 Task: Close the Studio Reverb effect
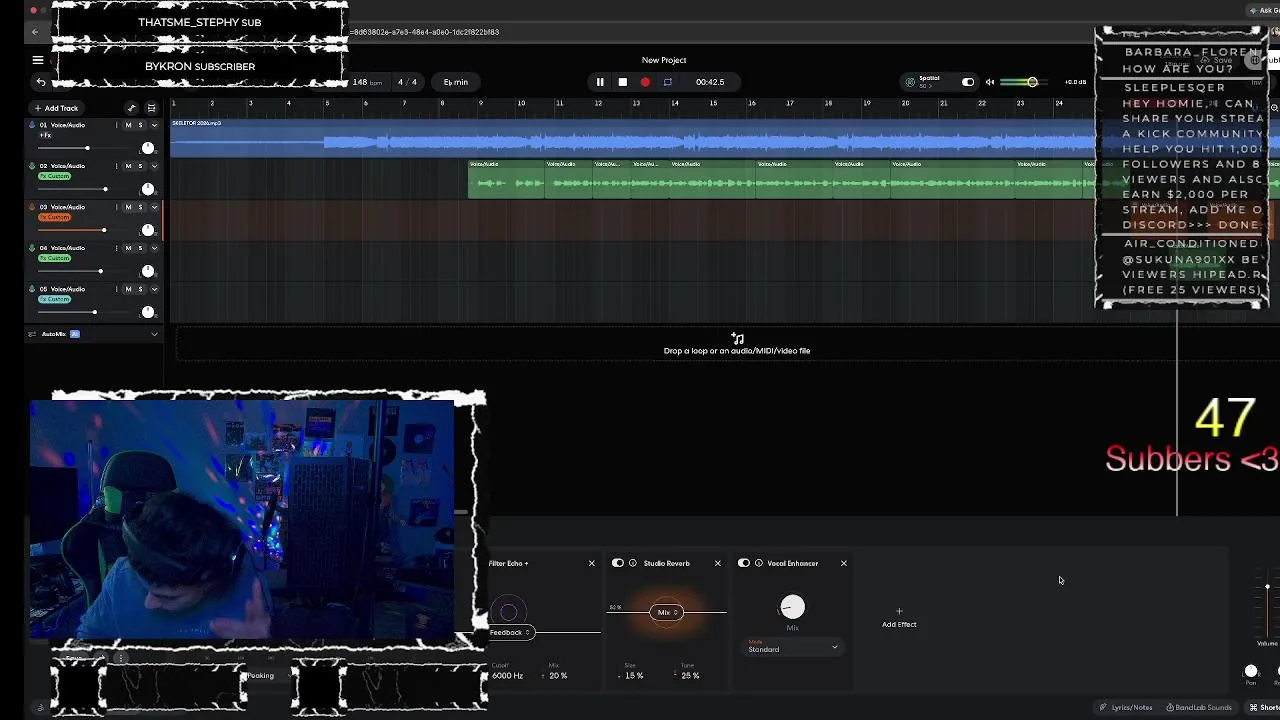[717, 563]
